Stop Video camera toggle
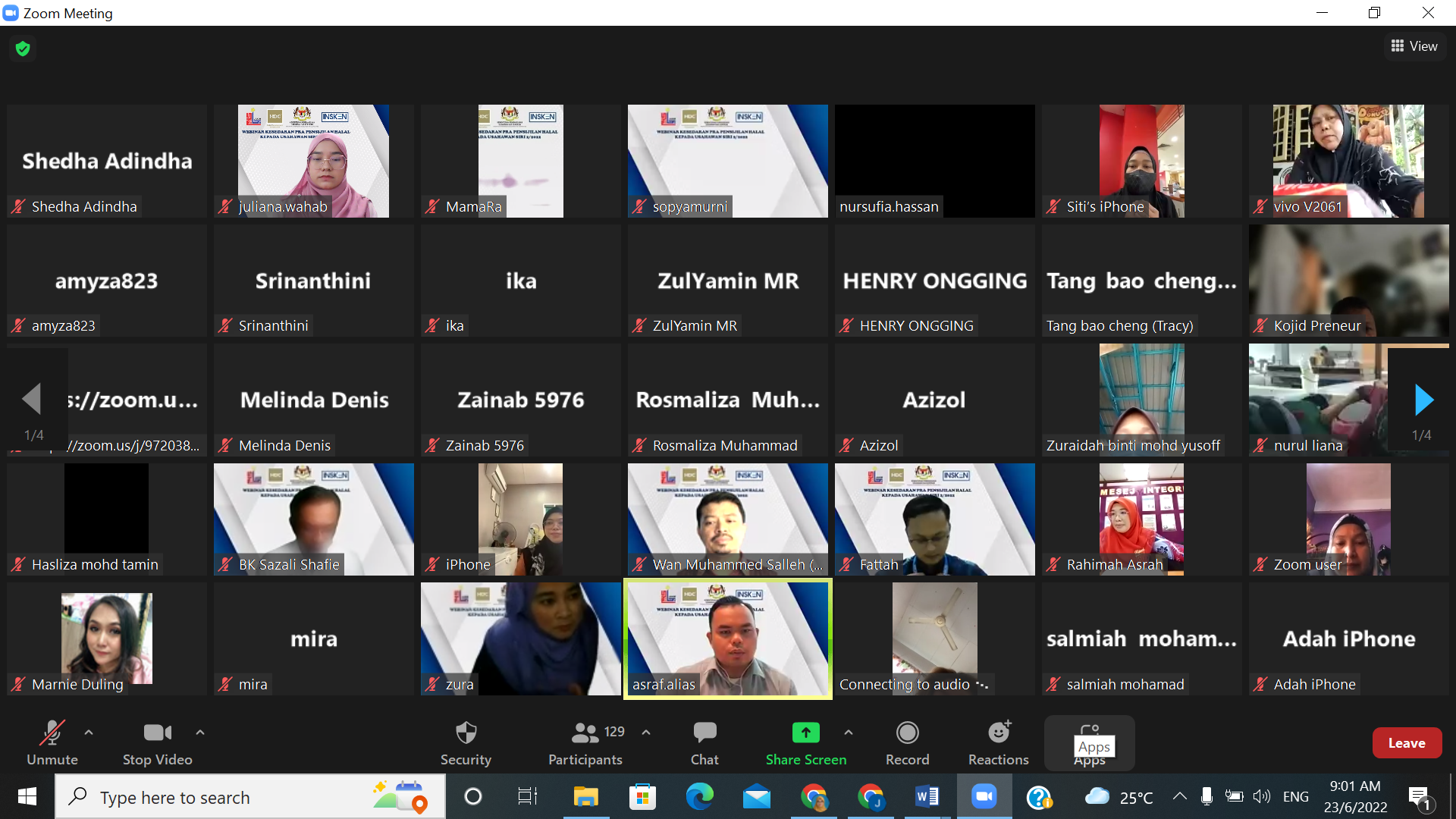 157,733
